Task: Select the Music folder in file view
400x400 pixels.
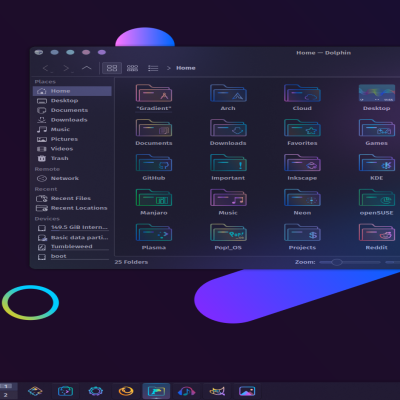Action: coord(228,198)
